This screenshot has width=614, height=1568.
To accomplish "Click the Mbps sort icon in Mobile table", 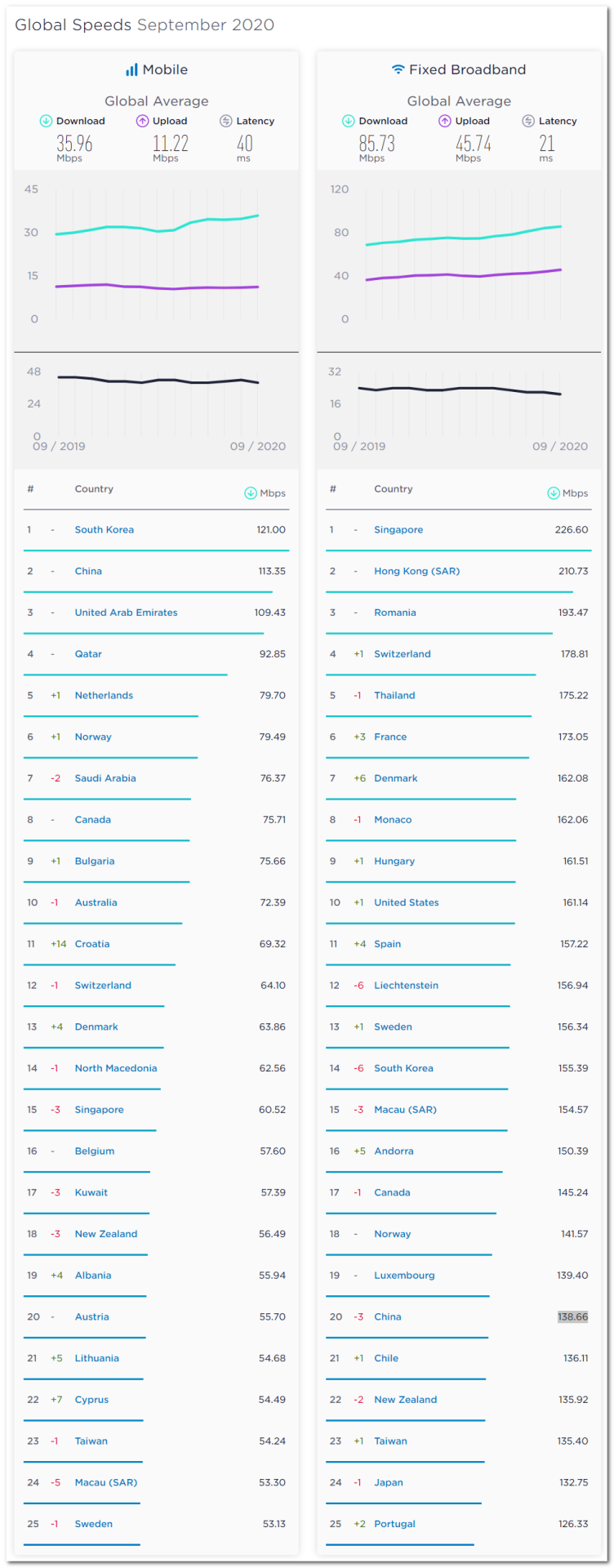I will [251, 493].
